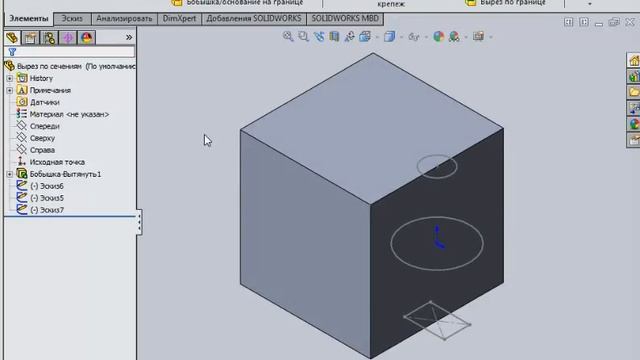The height and width of the screenshot is (360, 640).
Task: Click the blue origin marker in the viewport
Action: pyautogui.click(x=438, y=238)
